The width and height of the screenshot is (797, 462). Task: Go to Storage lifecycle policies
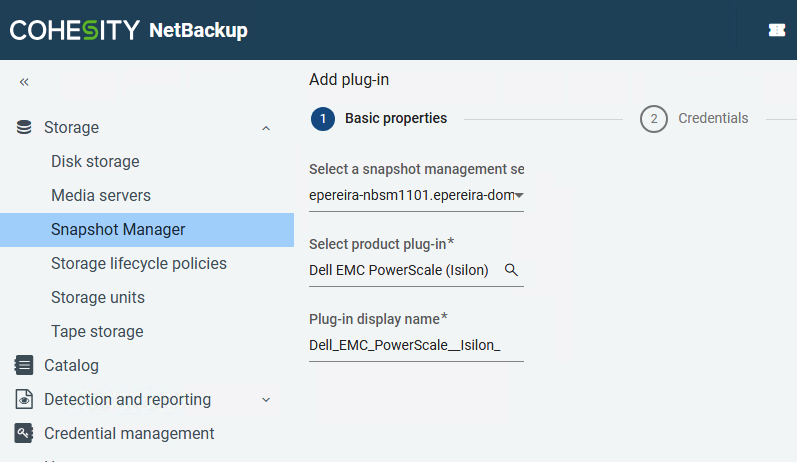tap(139, 263)
